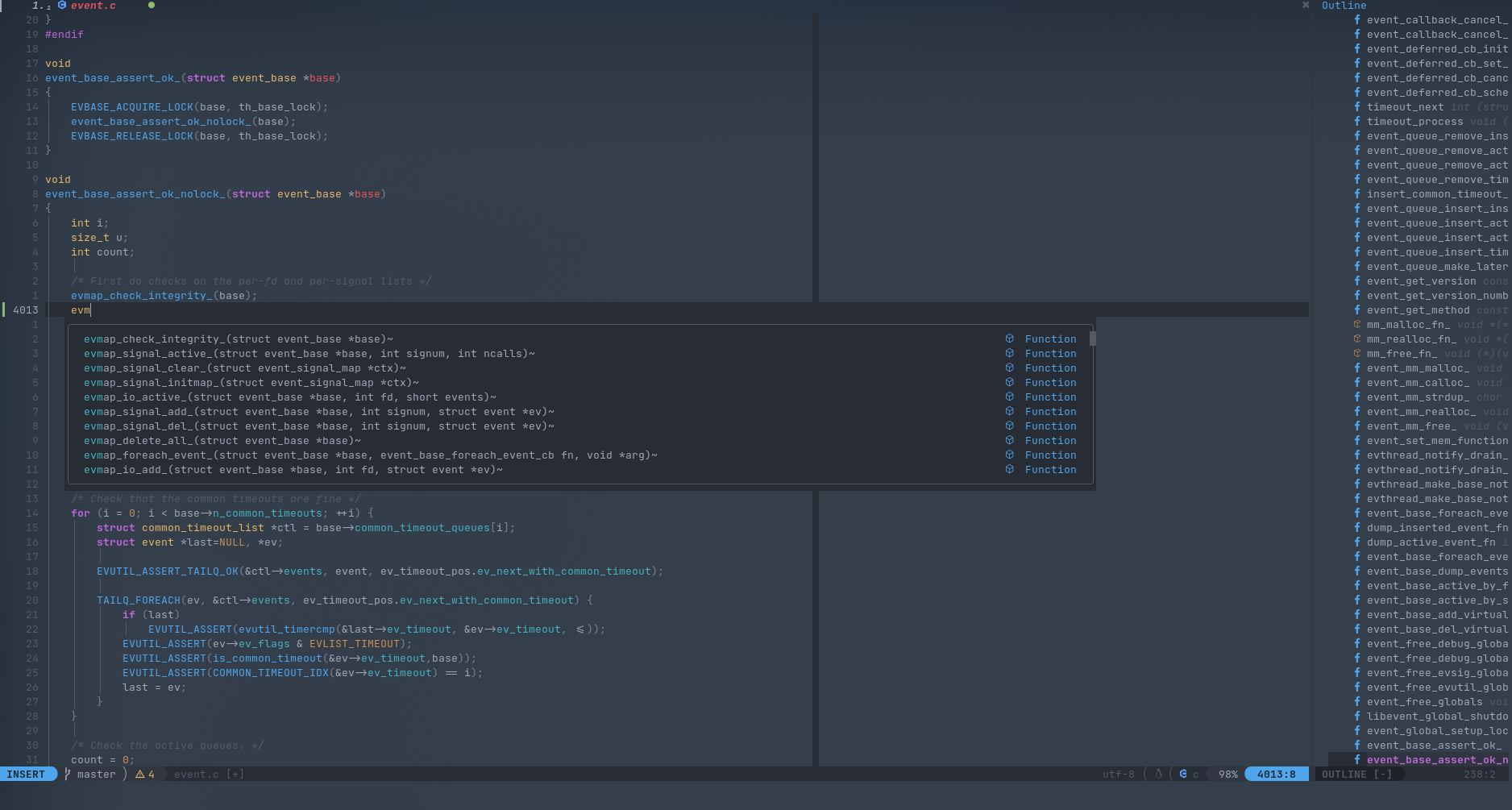Open event_mm_realloc_ outline entry
The height and width of the screenshot is (810, 1512).
point(1422,412)
